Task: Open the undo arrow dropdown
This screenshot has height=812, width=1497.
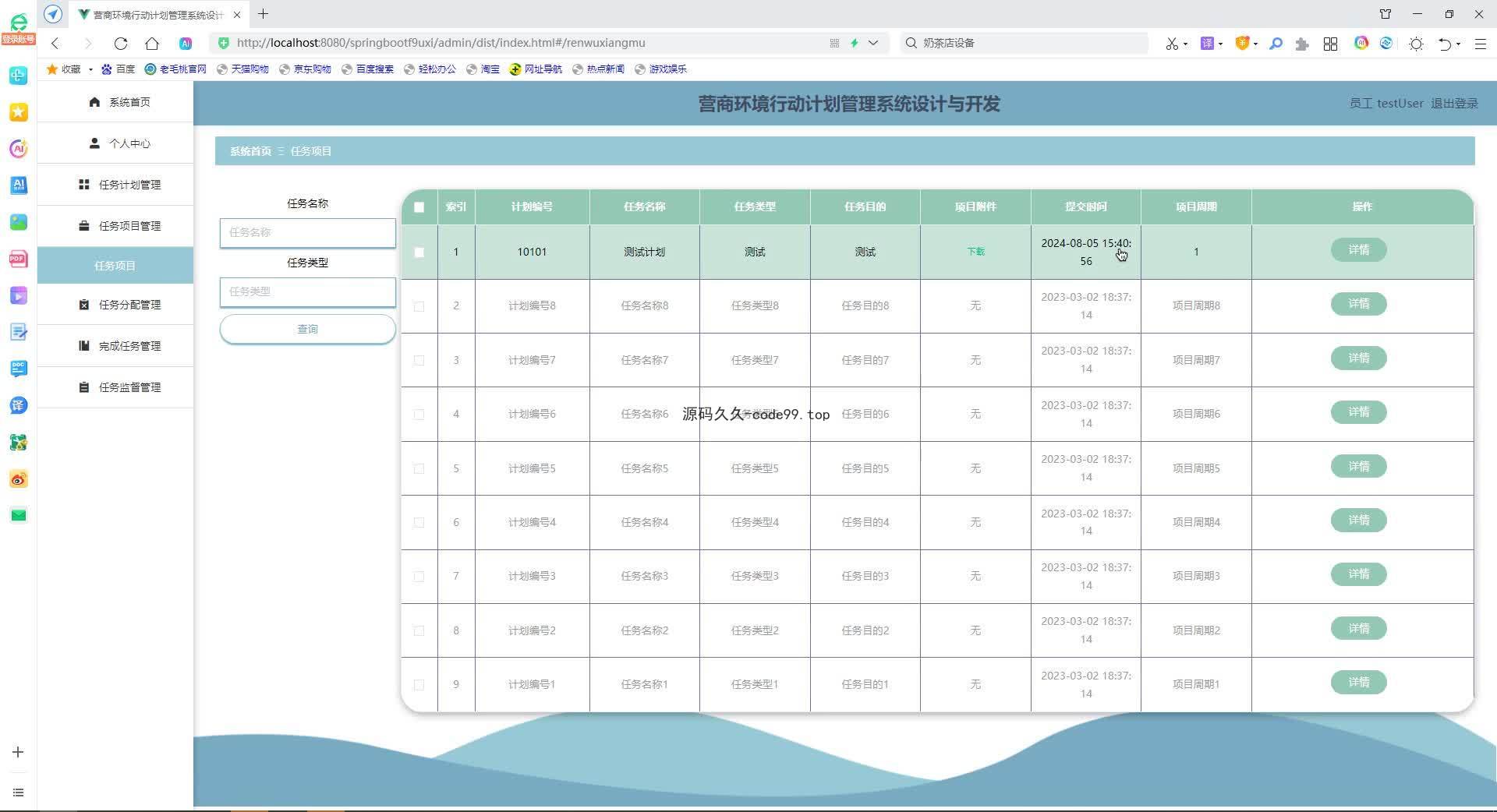Action: (1458, 44)
